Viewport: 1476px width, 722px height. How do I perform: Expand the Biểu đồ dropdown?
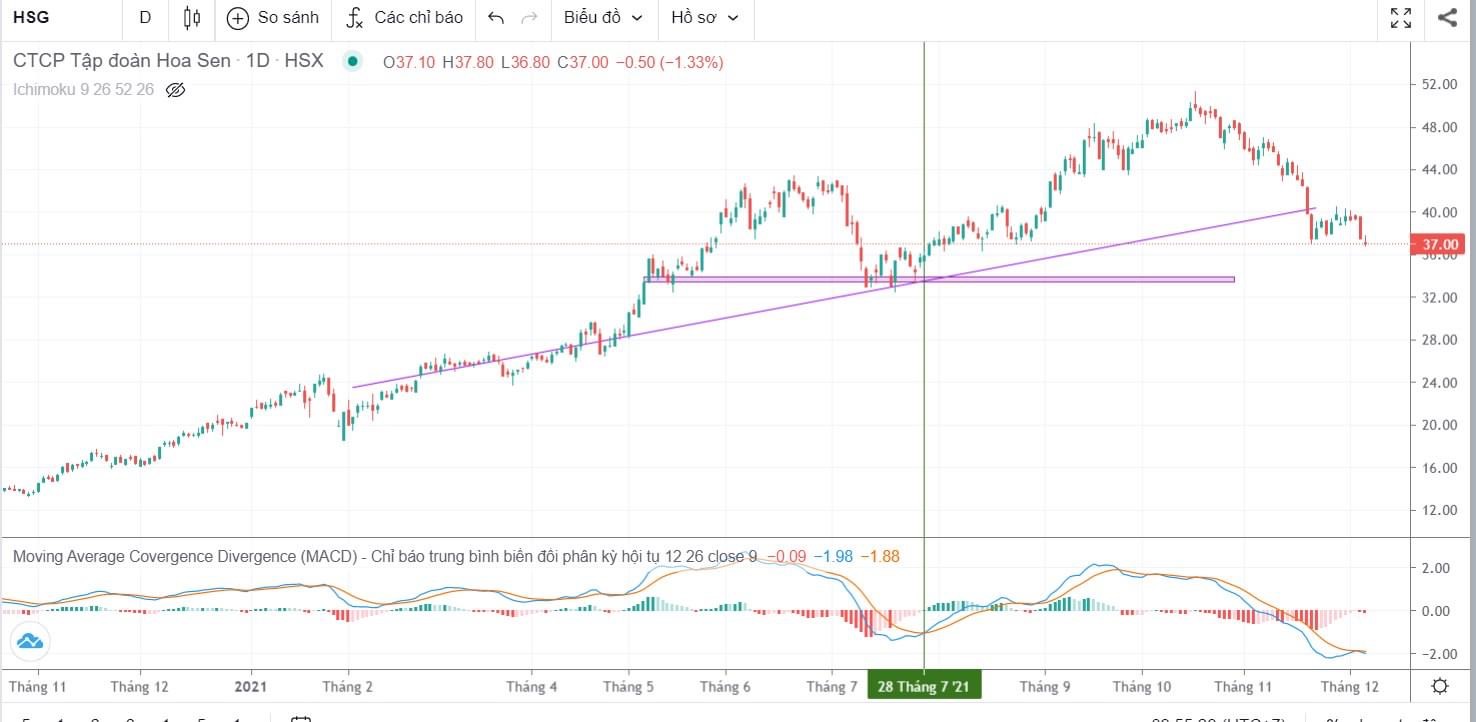tap(603, 18)
